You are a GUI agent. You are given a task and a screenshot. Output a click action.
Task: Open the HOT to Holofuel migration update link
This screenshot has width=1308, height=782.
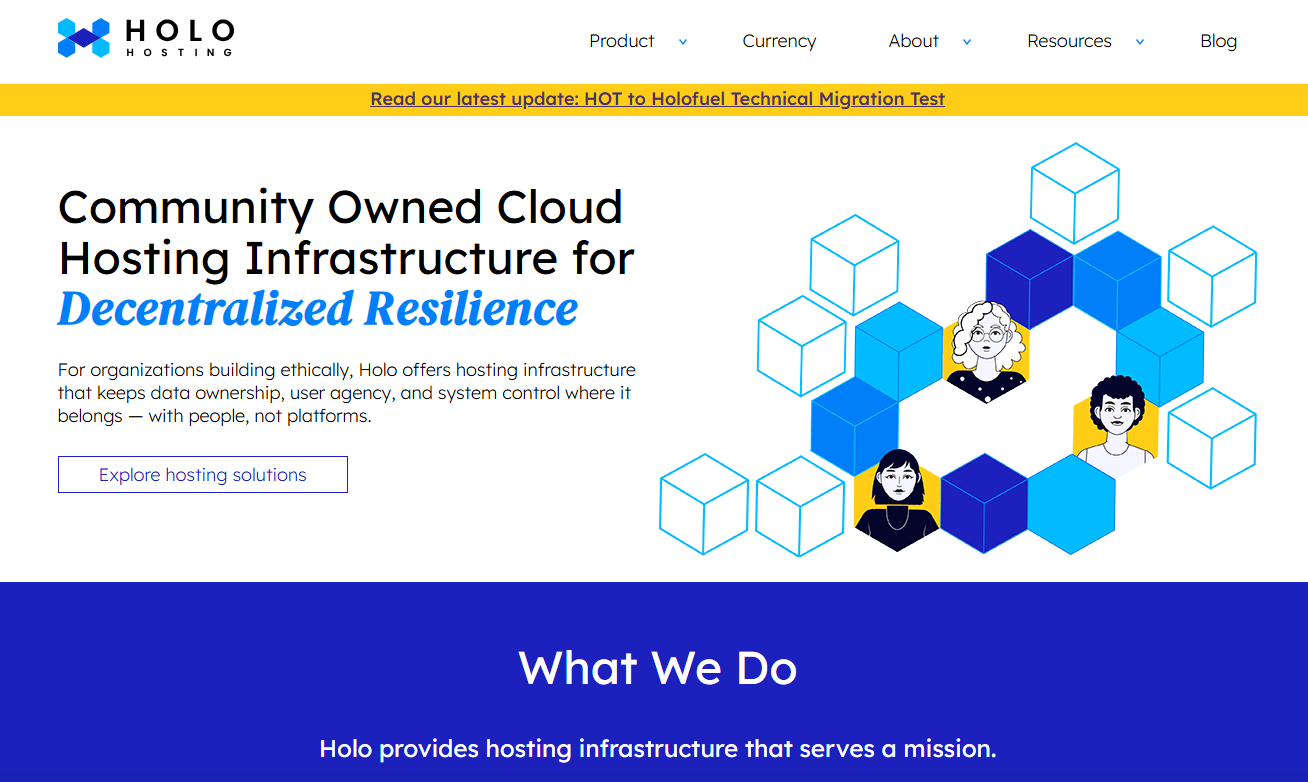point(657,99)
